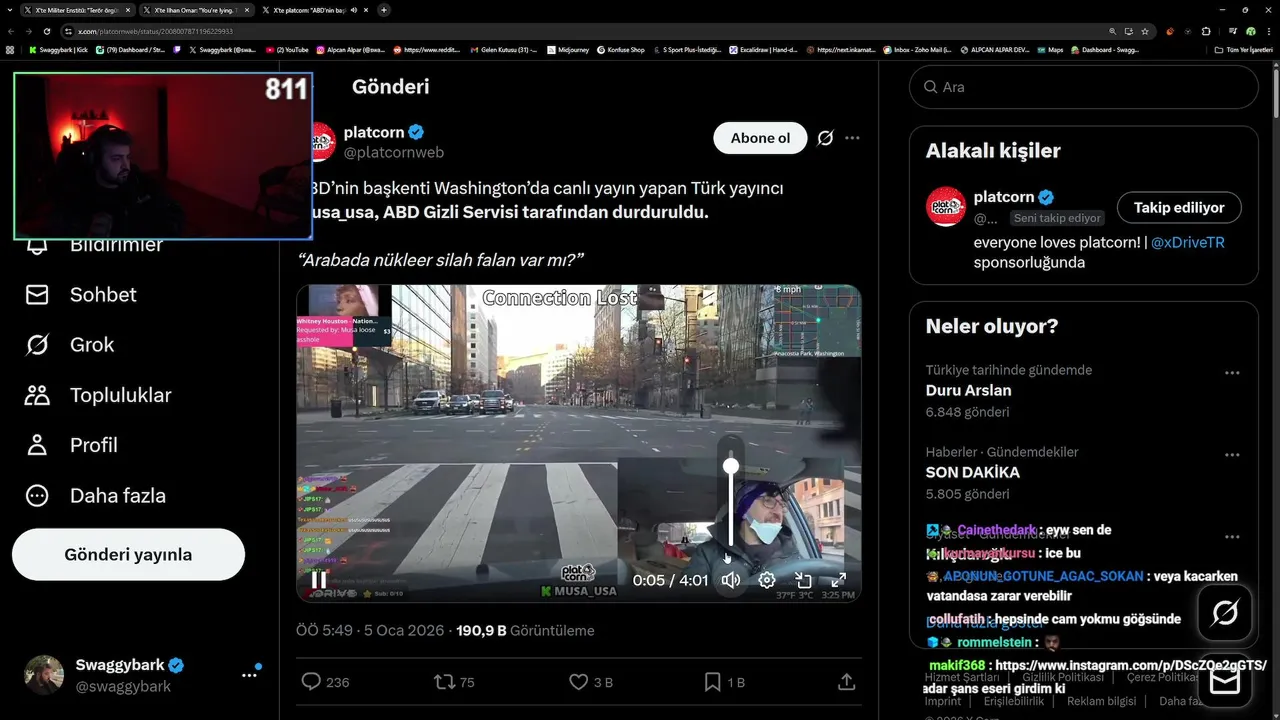Expand the Daha fazla menu
Image resolution: width=1280 pixels, height=720 pixels.
95,495
